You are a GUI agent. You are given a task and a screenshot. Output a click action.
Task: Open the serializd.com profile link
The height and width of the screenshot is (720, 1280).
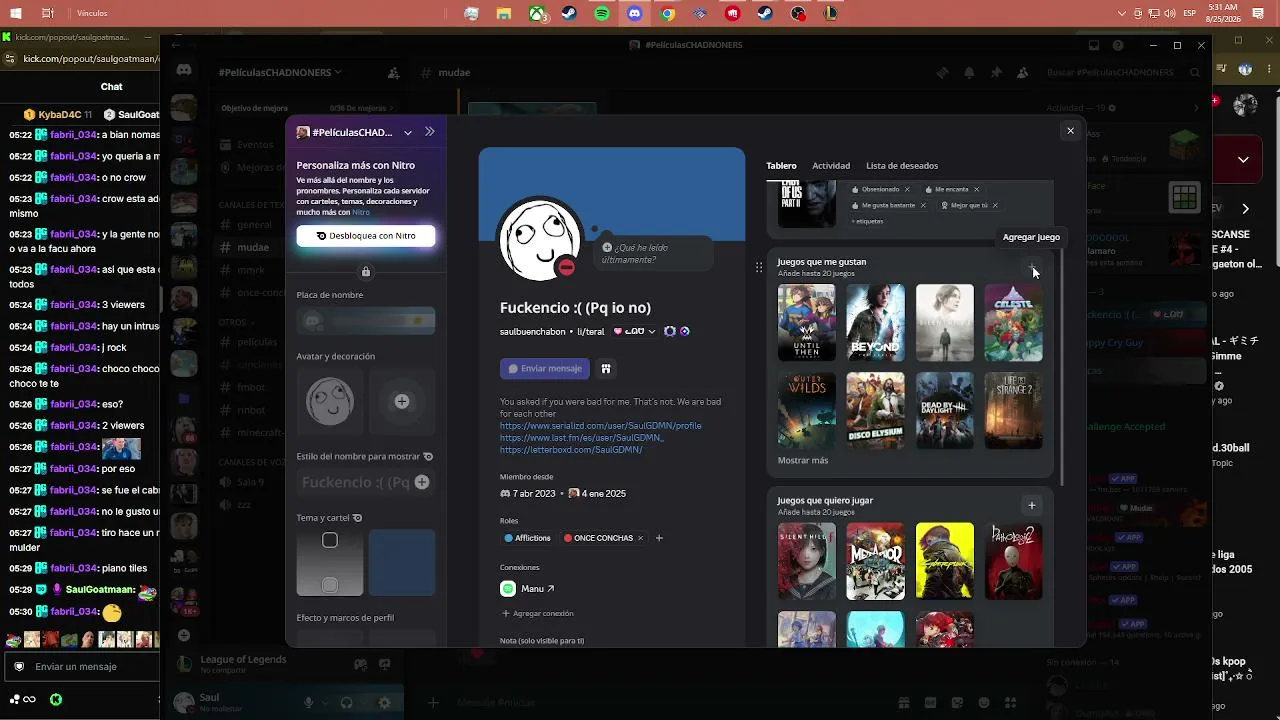[x=601, y=425]
